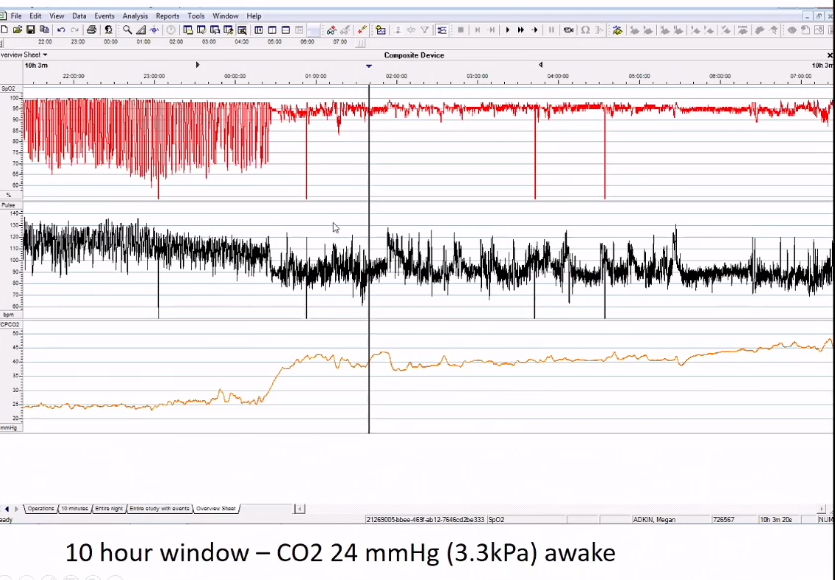This screenshot has width=835, height=580.
Task: Select the Overview Sheet tab
Action: point(215,508)
